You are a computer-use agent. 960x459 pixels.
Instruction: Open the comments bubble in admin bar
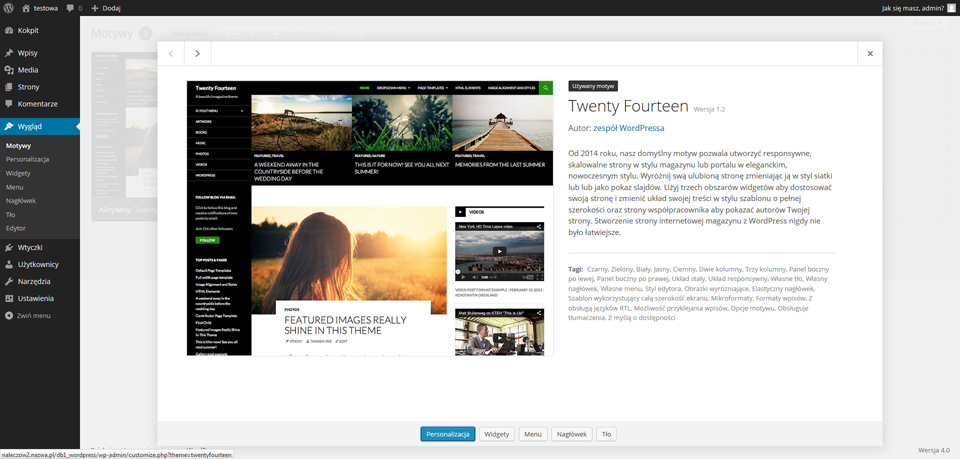click(74, 9)
